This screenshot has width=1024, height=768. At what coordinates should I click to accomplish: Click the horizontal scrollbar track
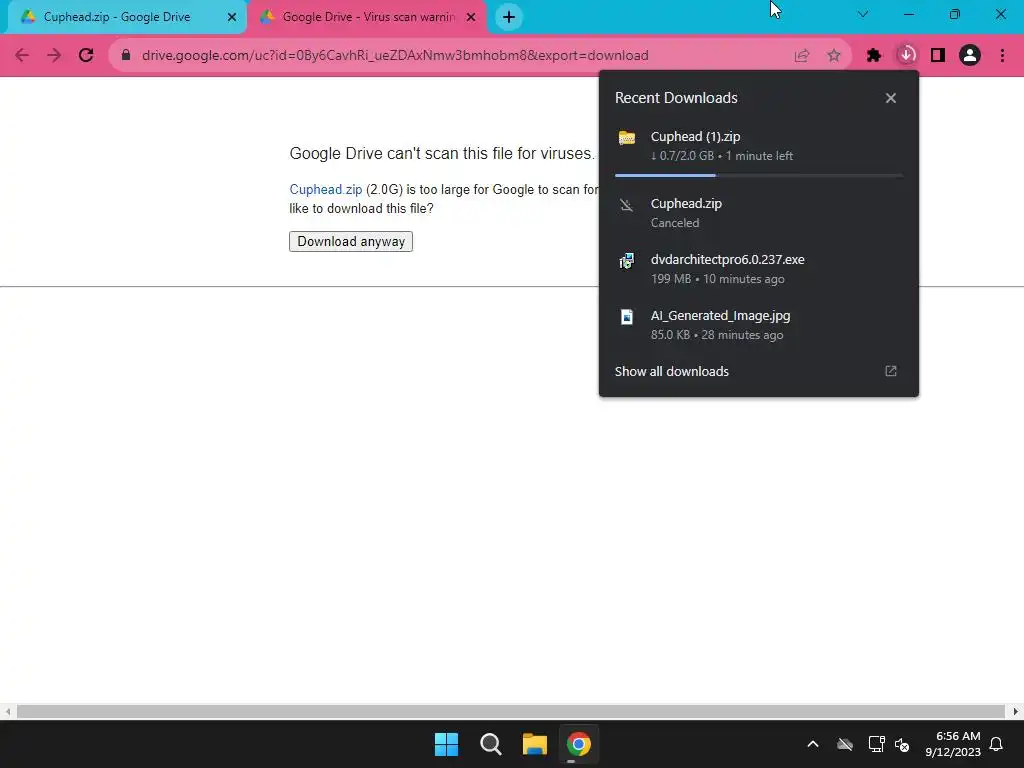tap(511, 711)
